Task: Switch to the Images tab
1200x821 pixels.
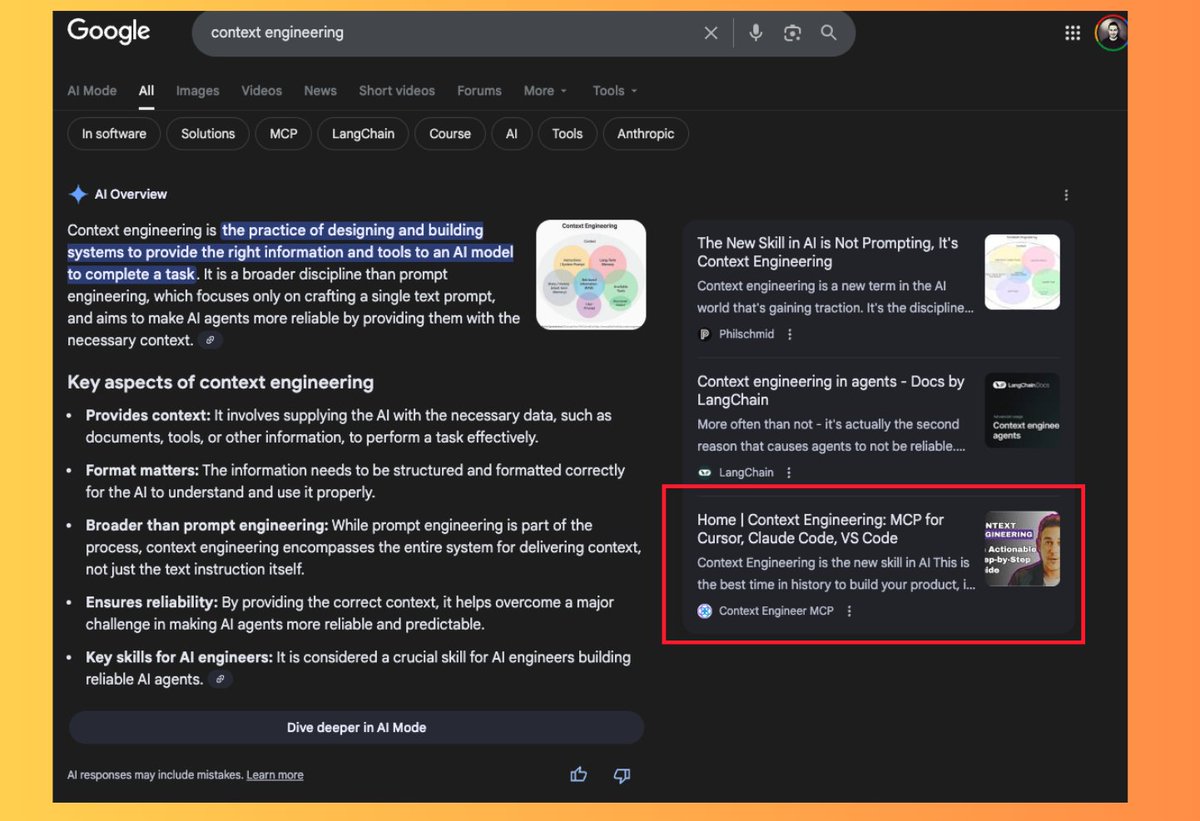Action: 197,90
